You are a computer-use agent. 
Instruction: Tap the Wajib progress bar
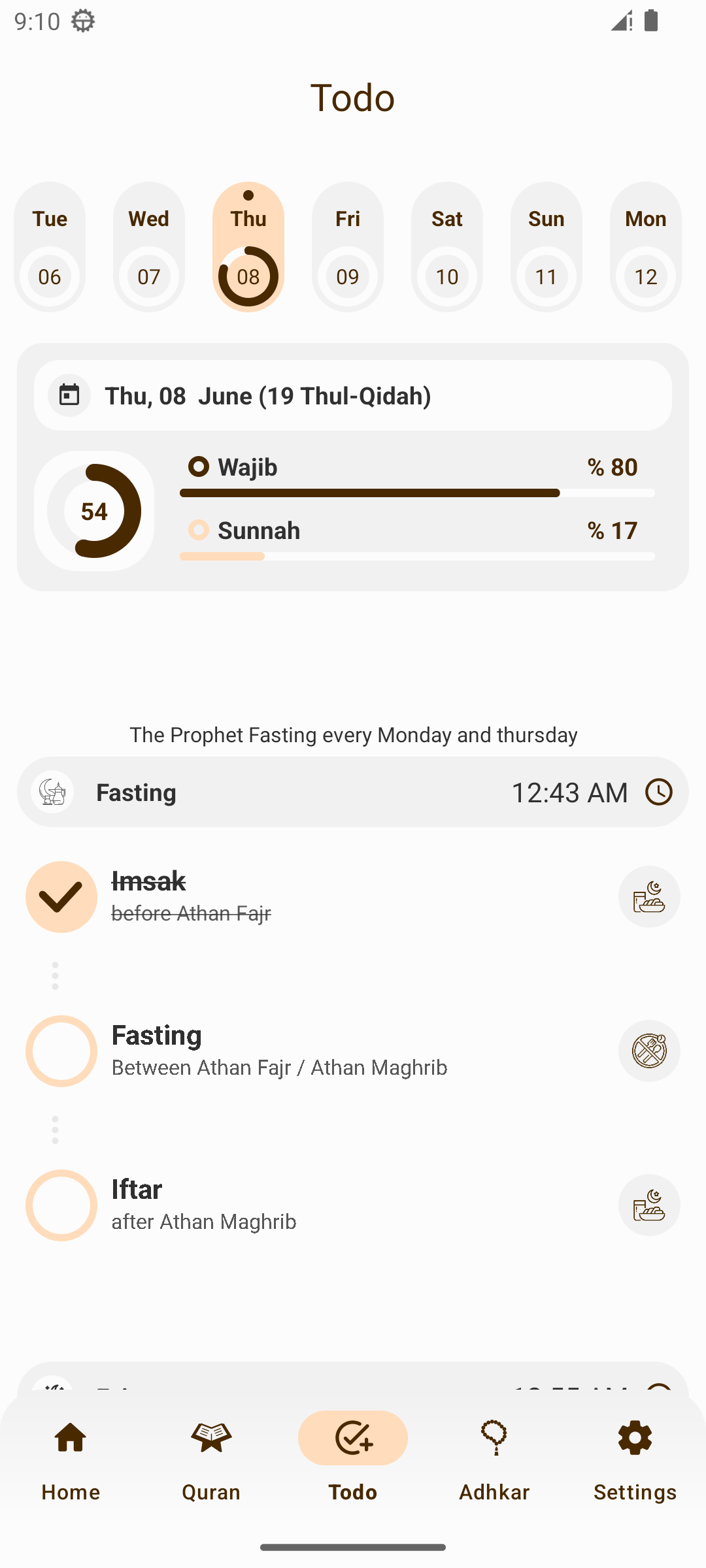417,493
